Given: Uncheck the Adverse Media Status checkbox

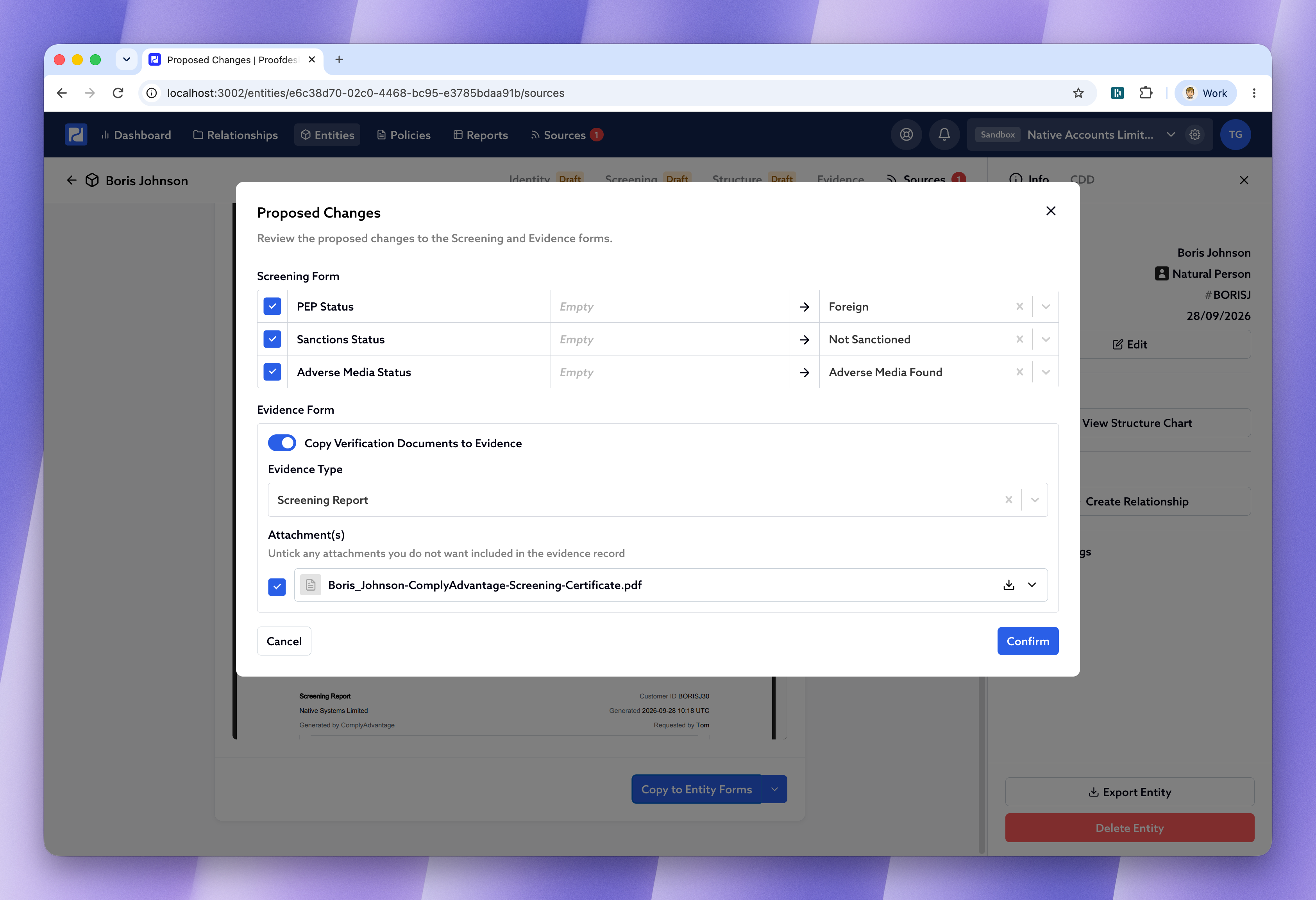Looking at the screenshot, I should (x=272, y=372).
